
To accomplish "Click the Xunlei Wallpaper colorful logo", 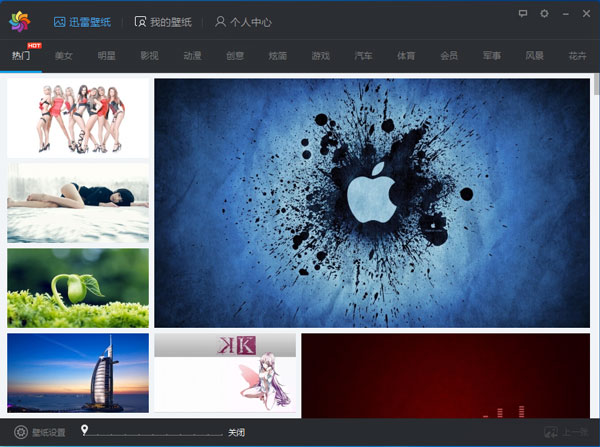I will click(x=21, y=21).
